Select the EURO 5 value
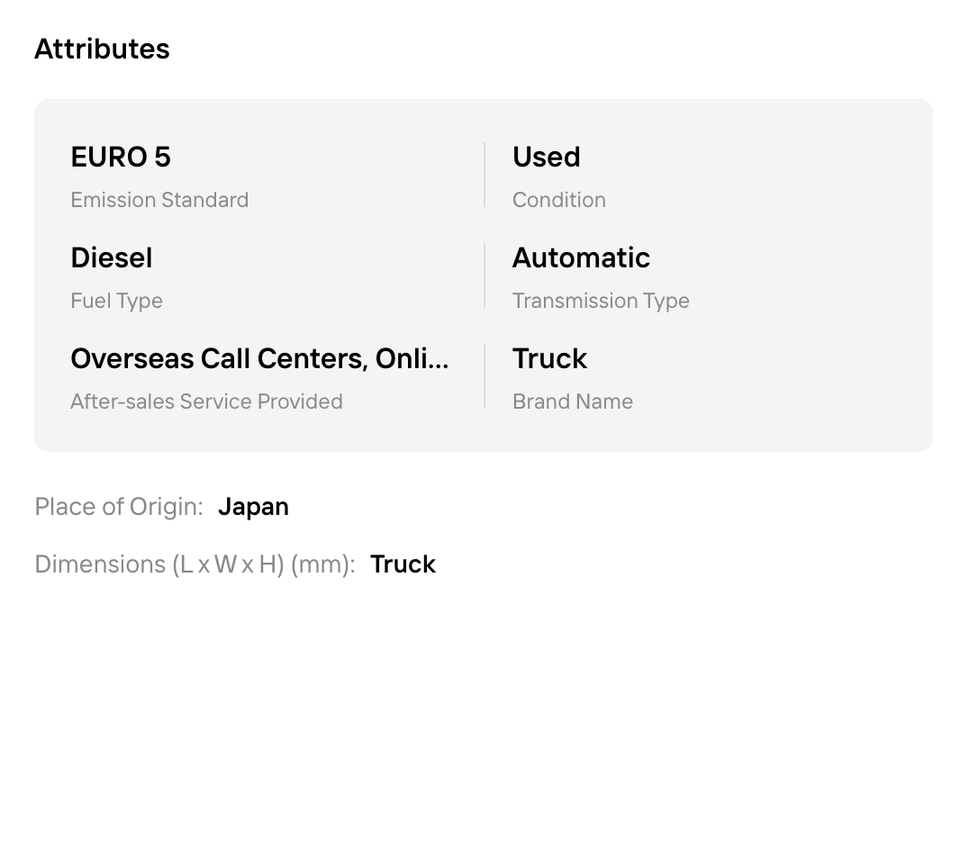 pos(120,157)
